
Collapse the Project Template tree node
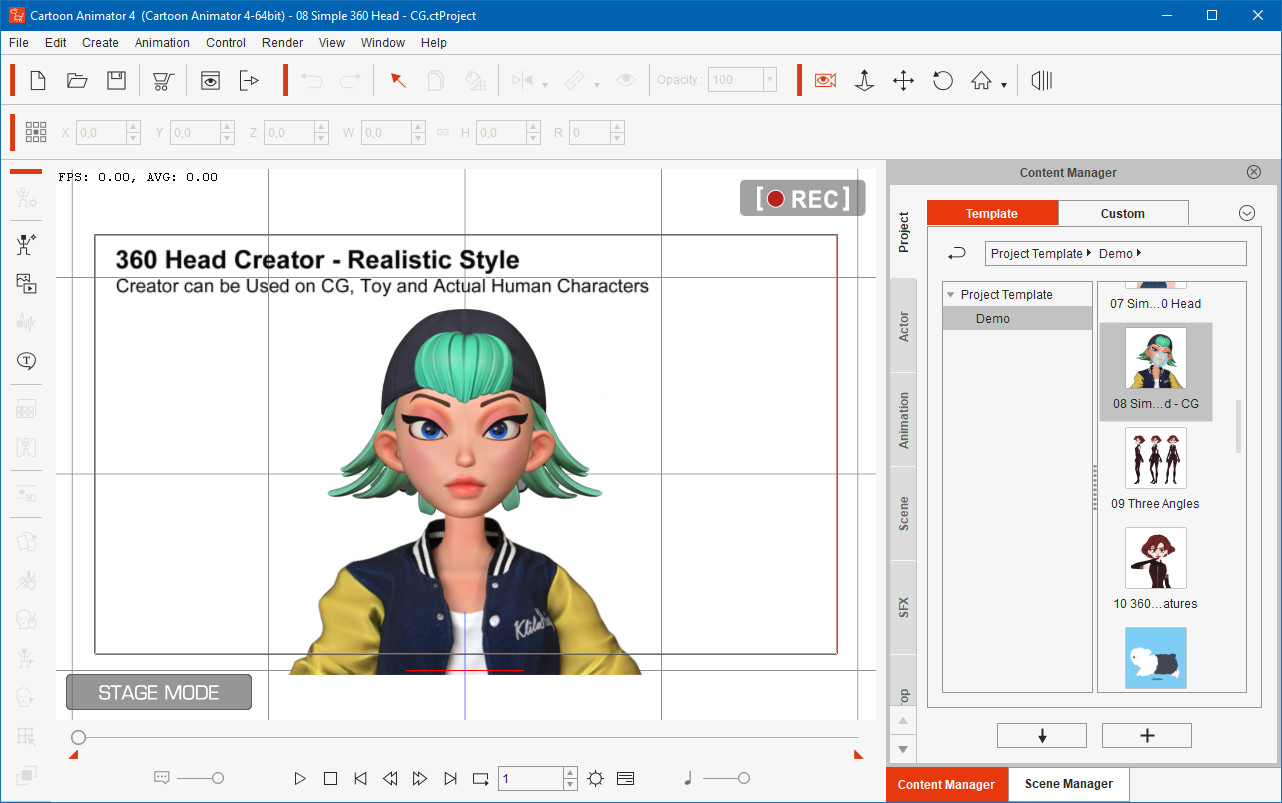(950, 295)
